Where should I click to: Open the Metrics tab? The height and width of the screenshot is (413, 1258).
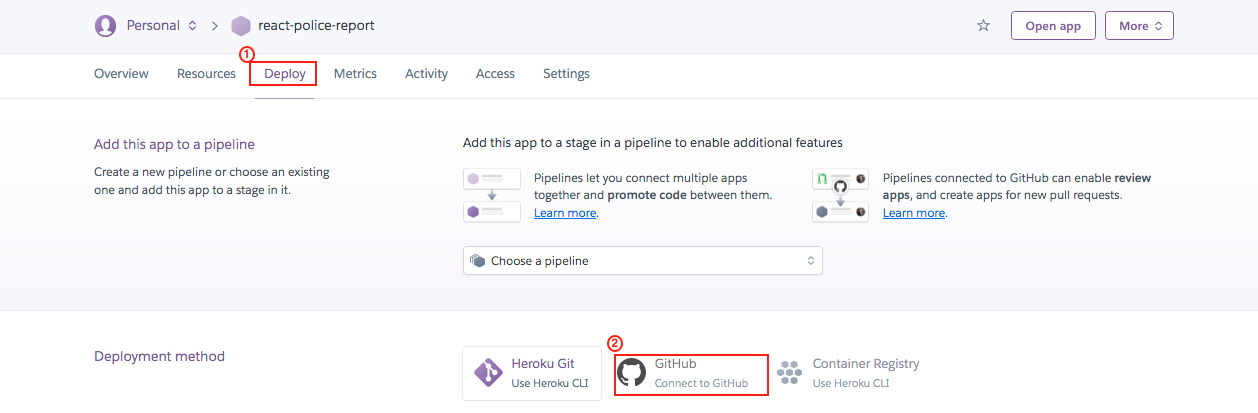point(355,74)
